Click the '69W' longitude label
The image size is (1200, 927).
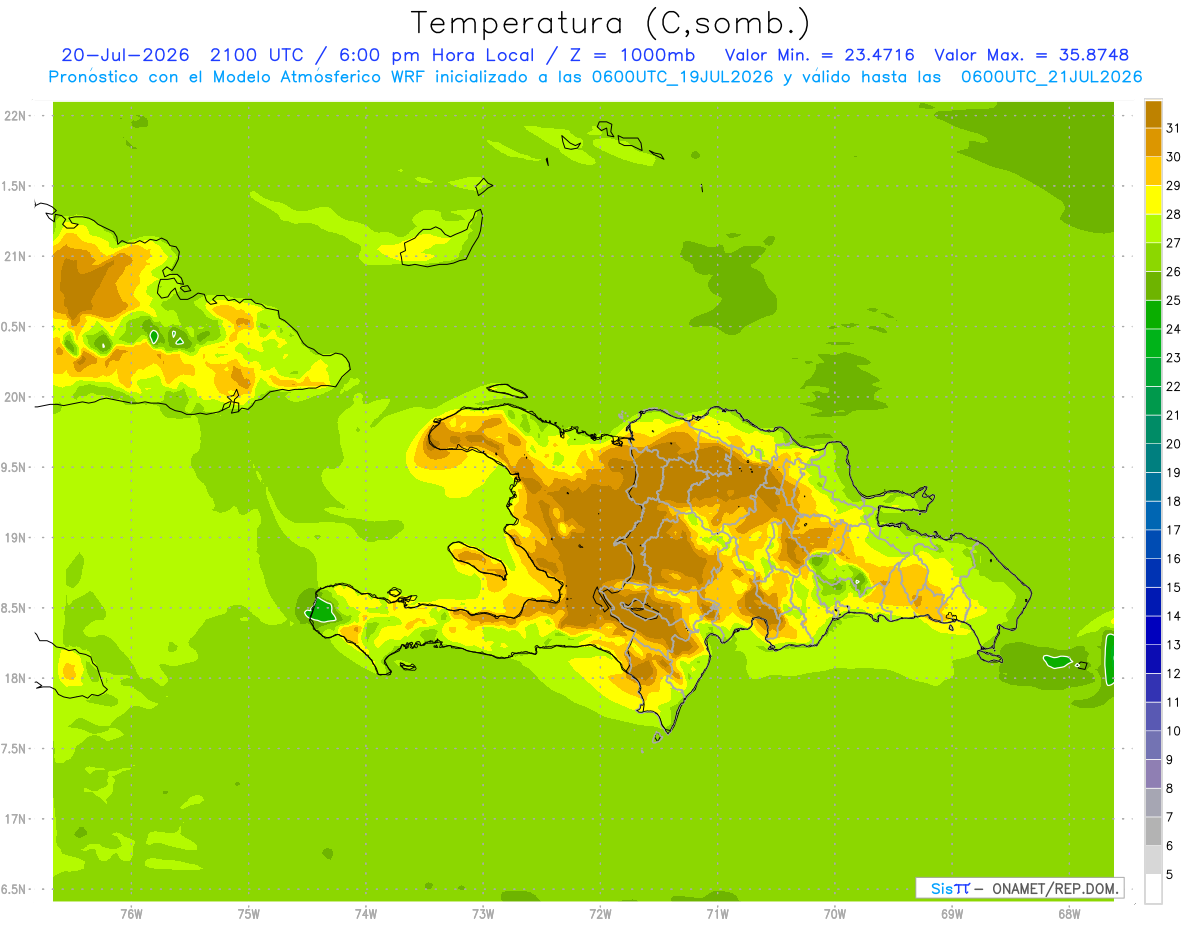coord(951,913)
